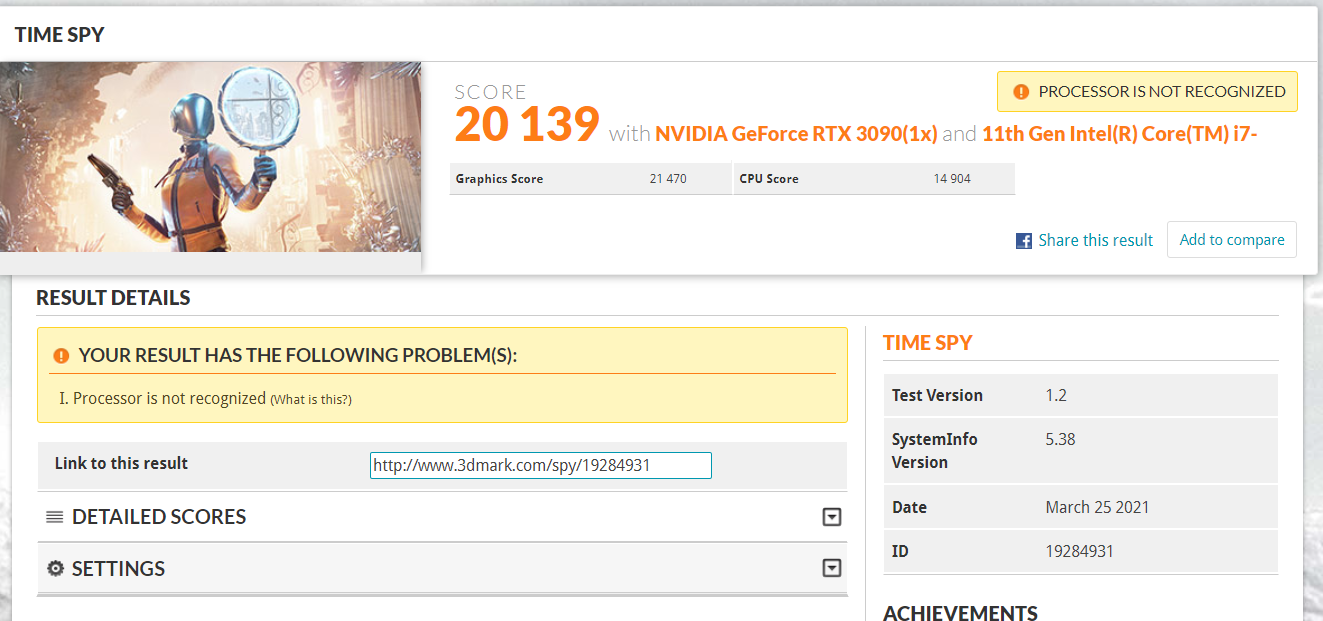Click the RESULT DETAILS heading
1323x621 pixels.
tap(113, 298)
